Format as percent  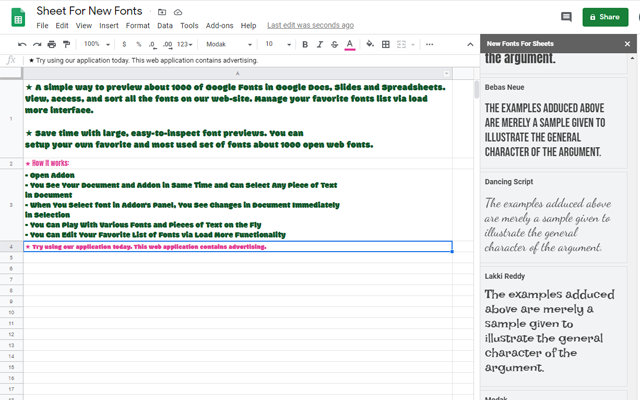click(x=139, y=44)
